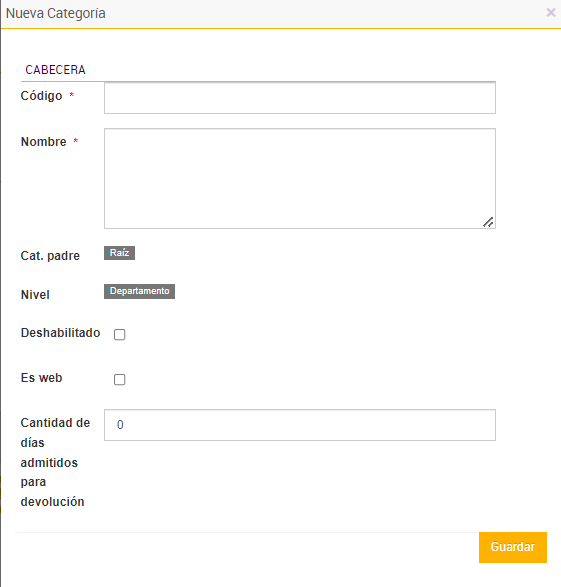Enable the Deshabilitado checkbox
This screenshot has width=561, height=587.
click(119, 334)
